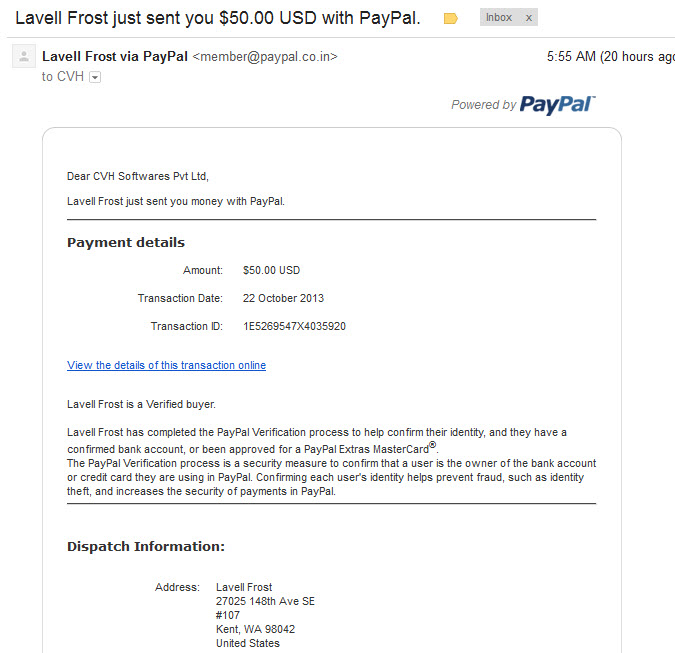Click the "Payment details" heading
The image size is (675, 653).
tap(126, 243)
